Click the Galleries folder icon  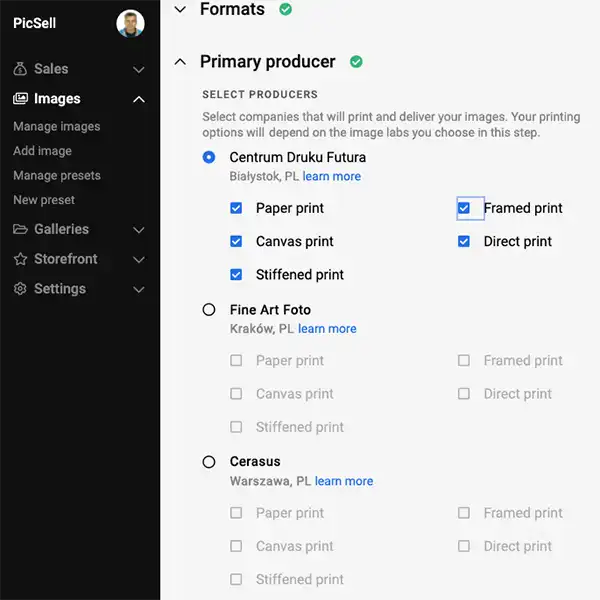tap(20, 229)
